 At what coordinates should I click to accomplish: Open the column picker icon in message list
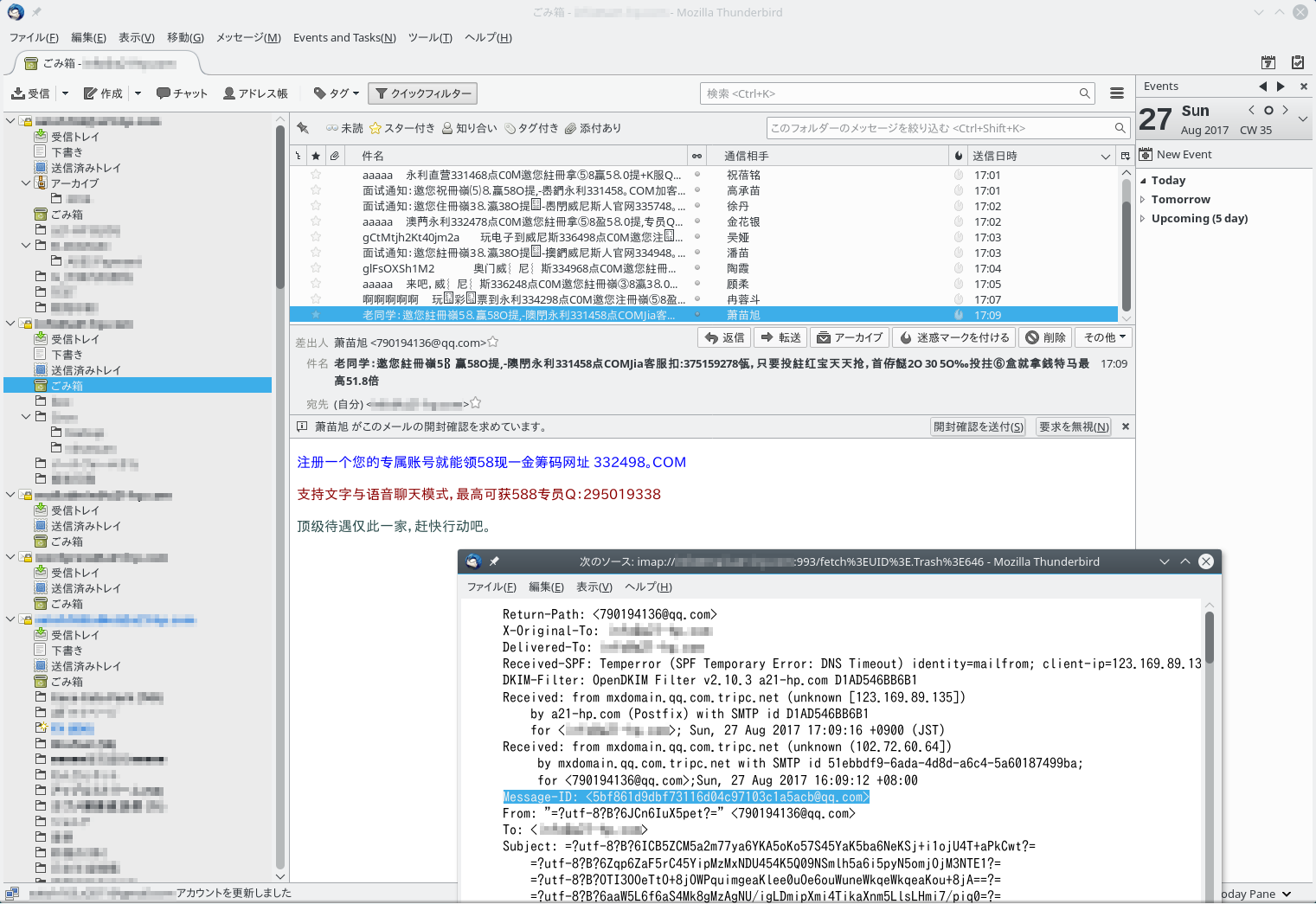pos(1125,156)
